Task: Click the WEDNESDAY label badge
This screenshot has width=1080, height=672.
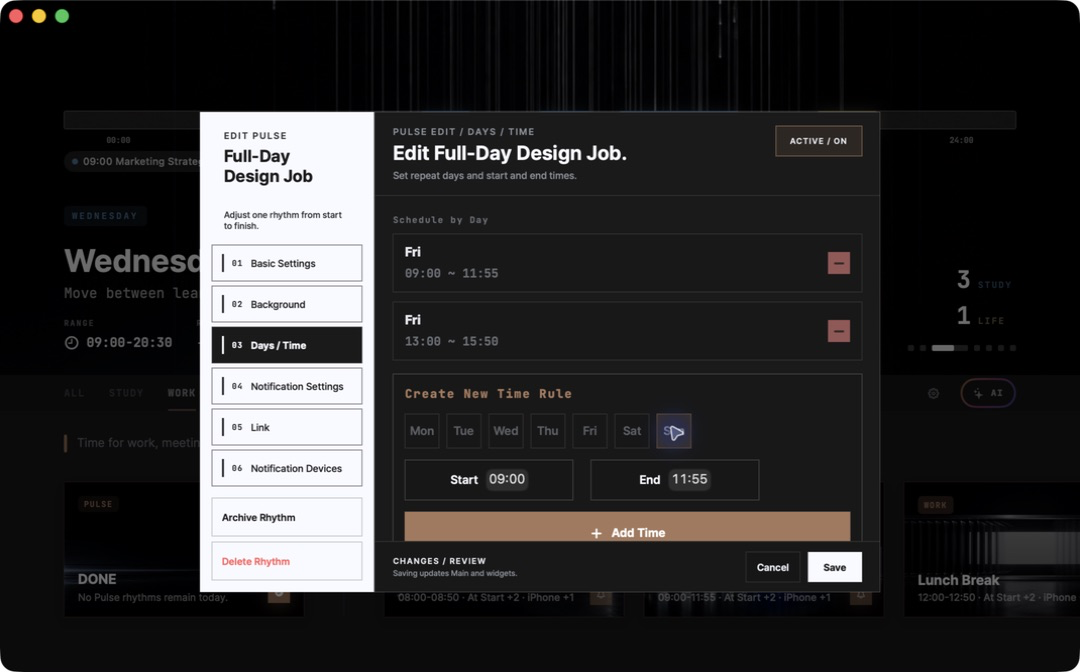Action: point(105,216)
